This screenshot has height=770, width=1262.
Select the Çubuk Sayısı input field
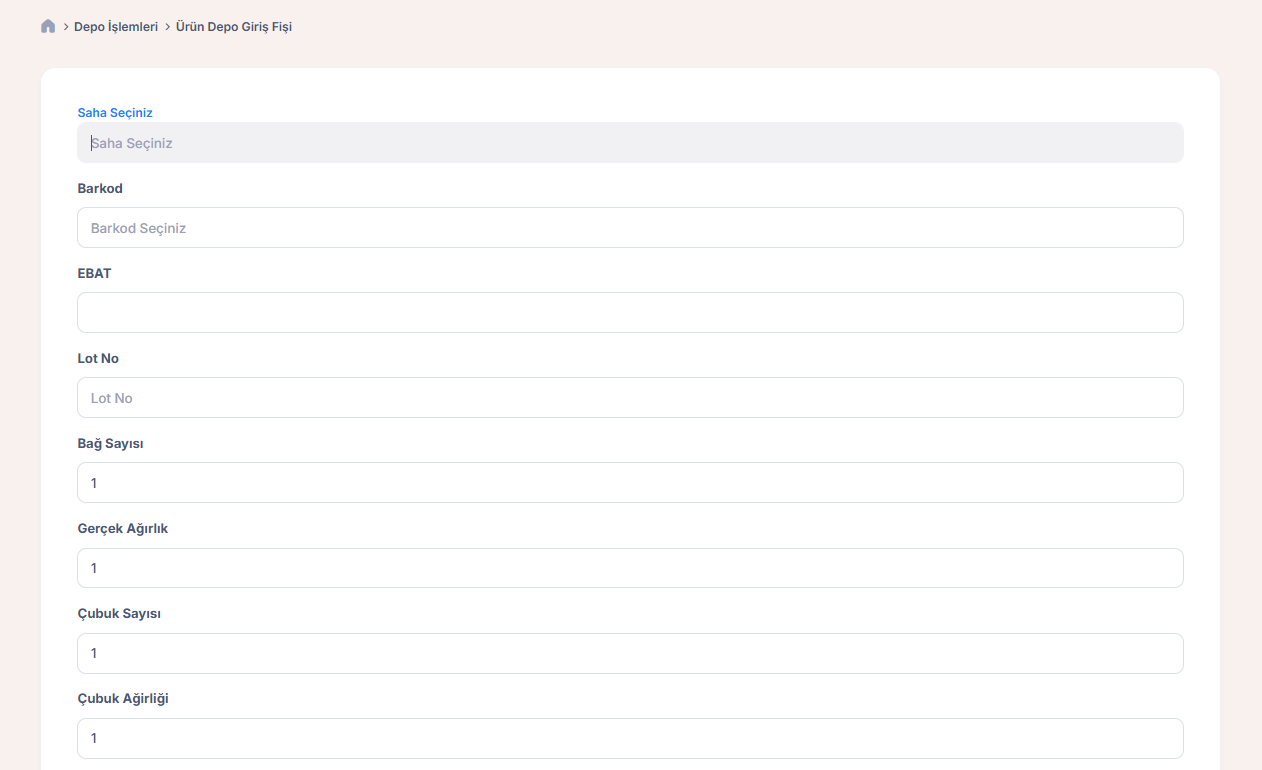(630, 653)
